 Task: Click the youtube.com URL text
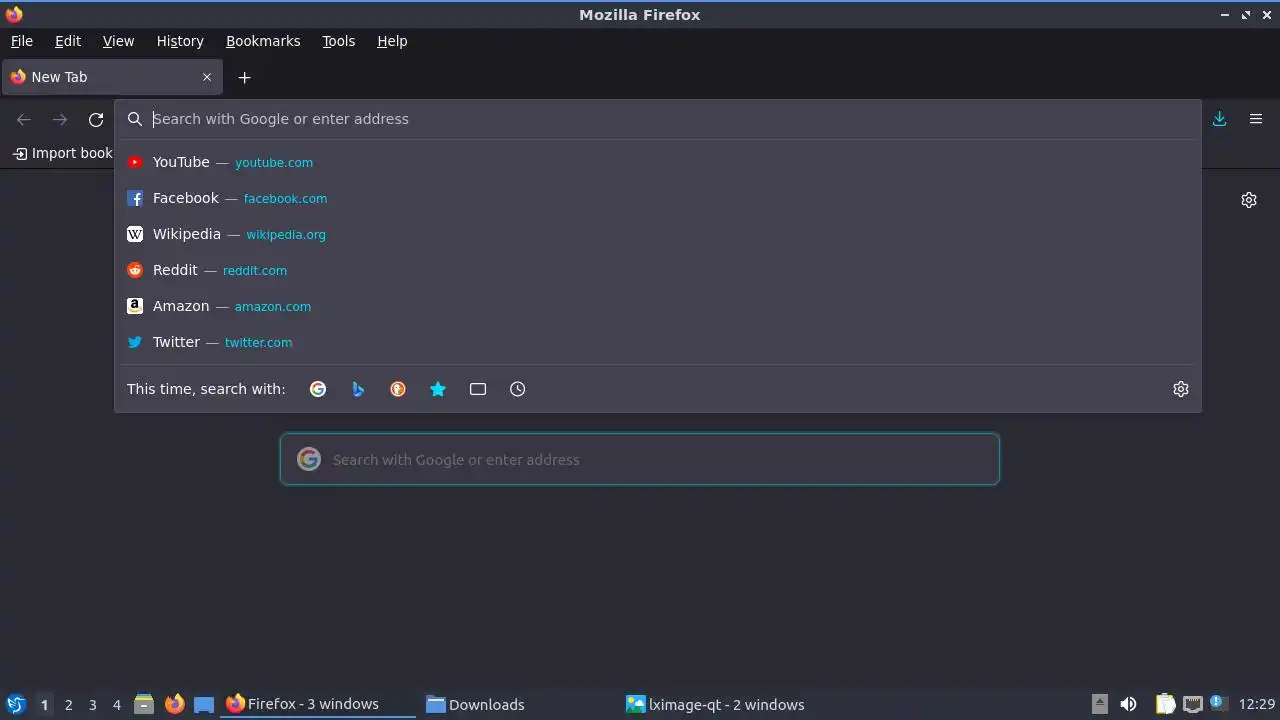(x=274, y=162)
